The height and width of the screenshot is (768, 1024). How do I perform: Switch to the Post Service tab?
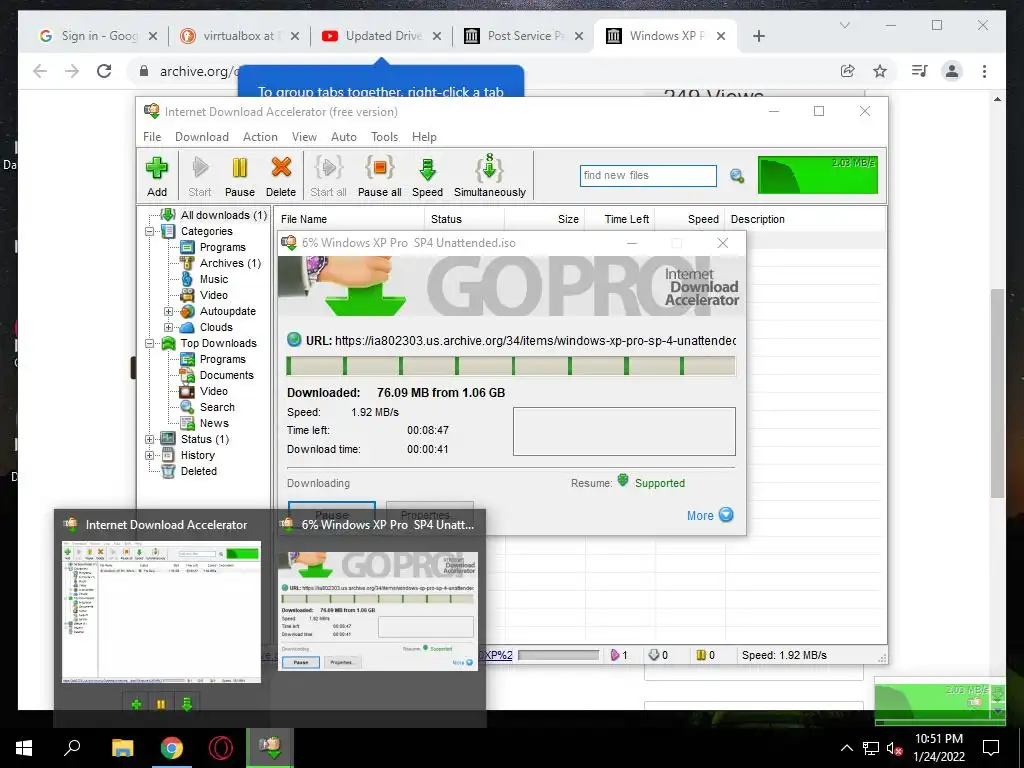coord(524,36)
